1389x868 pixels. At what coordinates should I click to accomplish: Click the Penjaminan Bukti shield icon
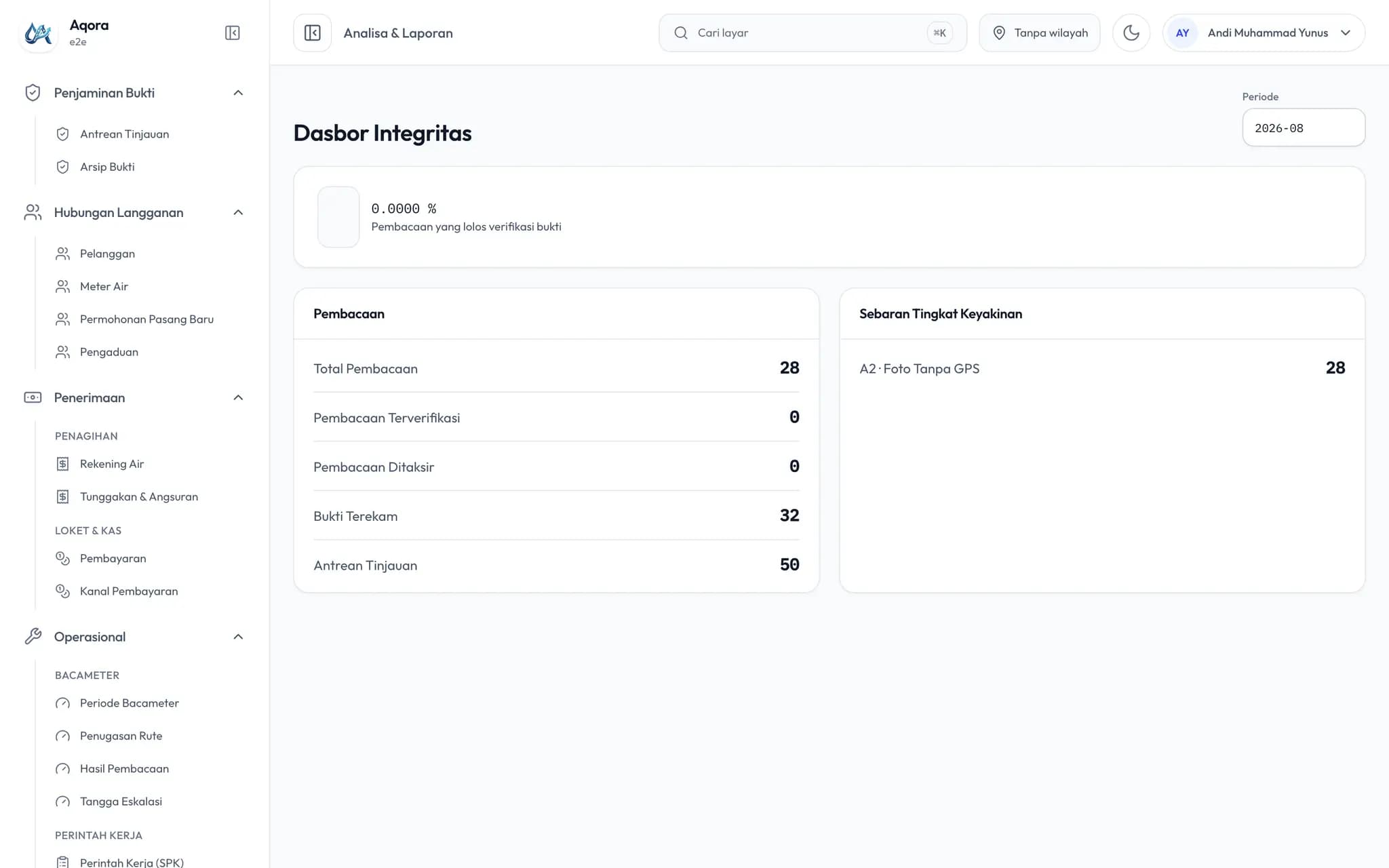pyautogui.click(x=33, y=93)
